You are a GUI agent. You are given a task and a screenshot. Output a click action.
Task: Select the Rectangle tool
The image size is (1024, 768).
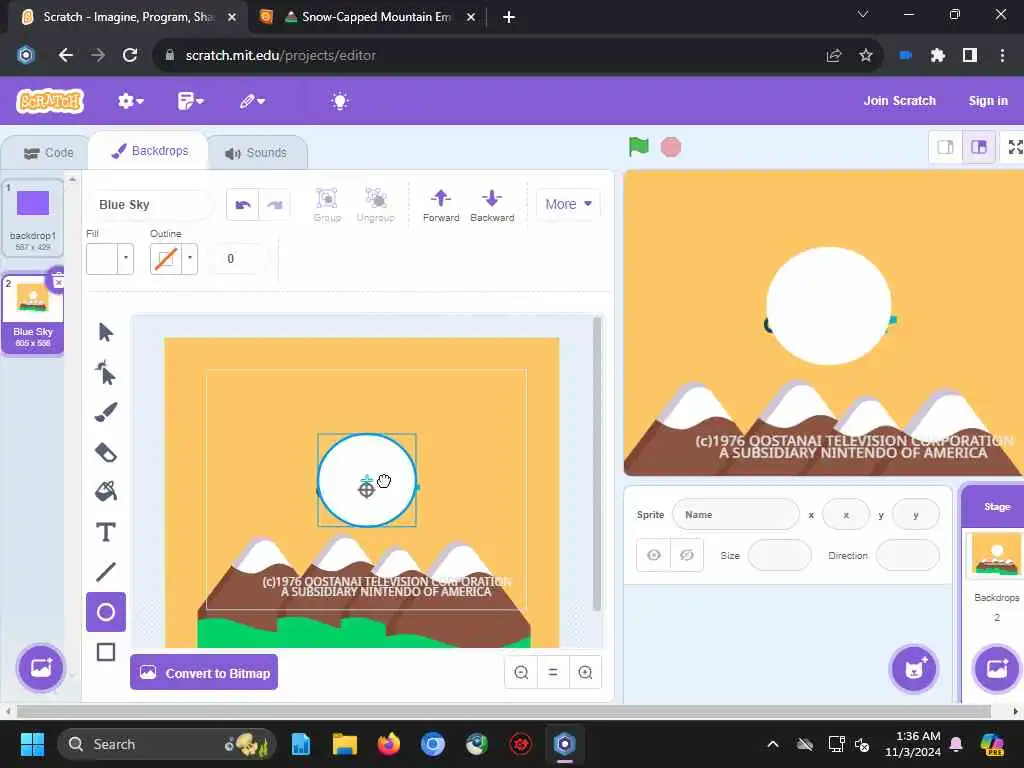[x=105, y=652]
